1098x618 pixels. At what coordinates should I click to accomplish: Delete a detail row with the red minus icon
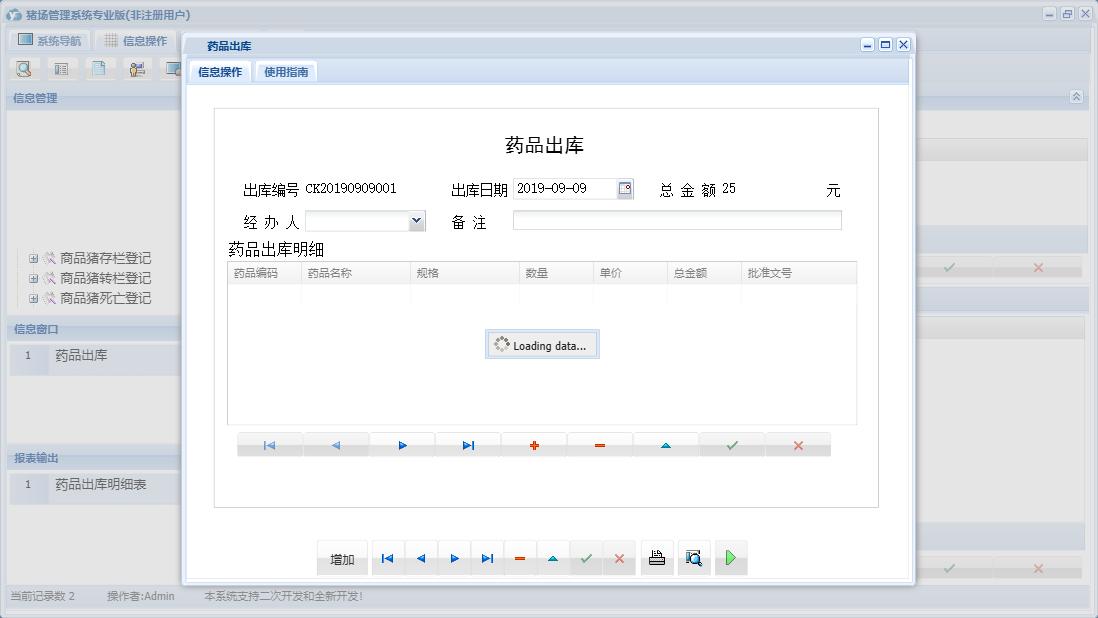point(599,443)
